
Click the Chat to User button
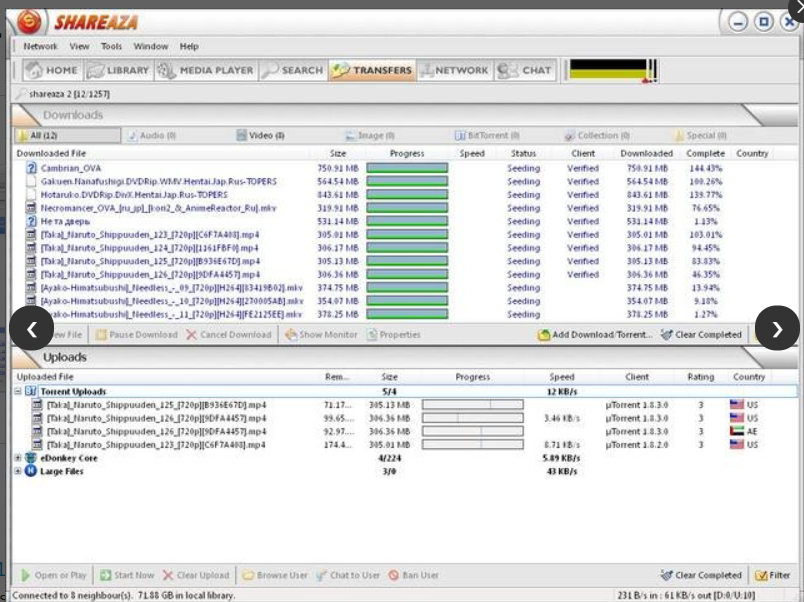coord(348,575)
